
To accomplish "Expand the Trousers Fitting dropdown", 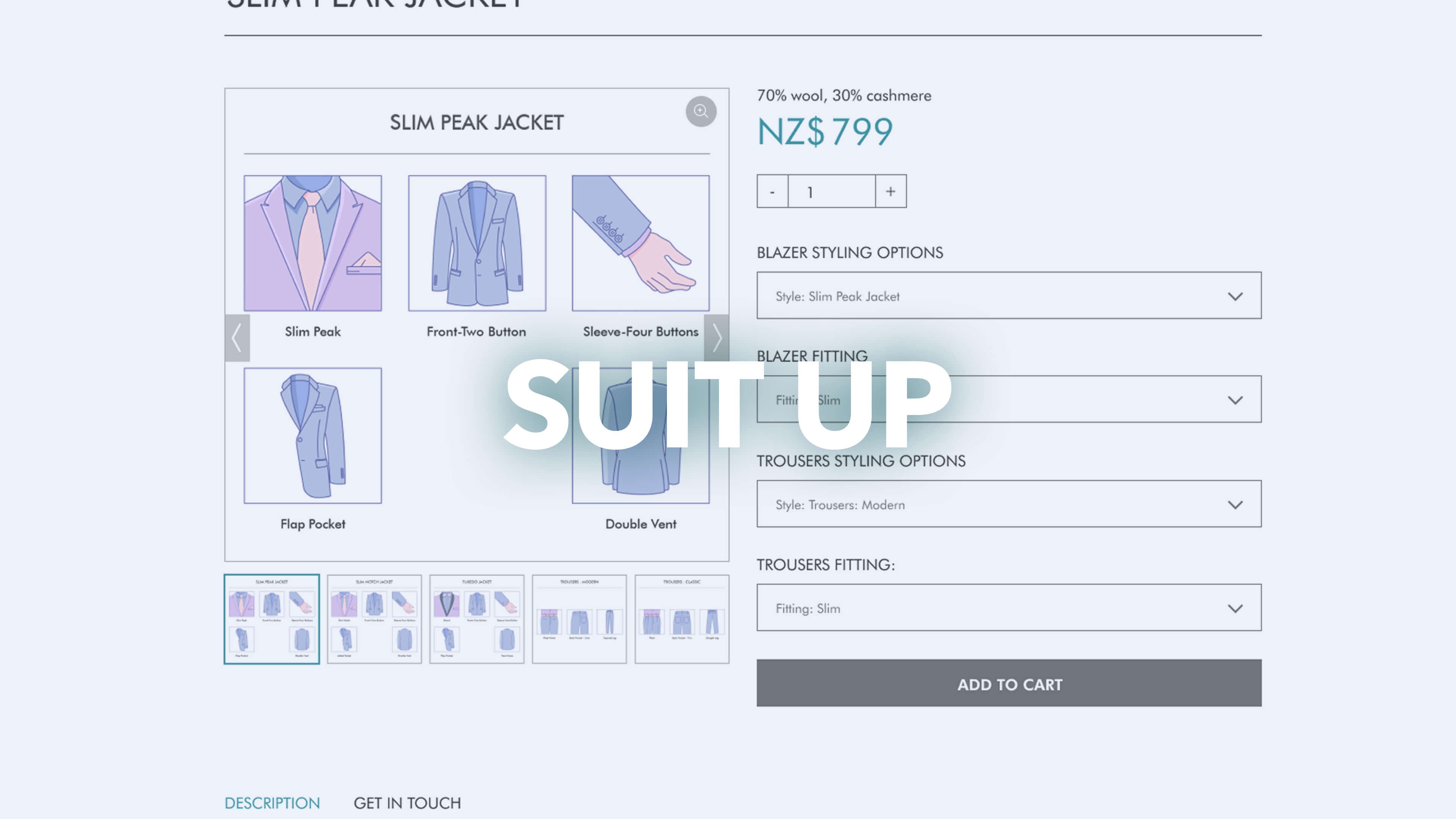I will click(1009, 608).
